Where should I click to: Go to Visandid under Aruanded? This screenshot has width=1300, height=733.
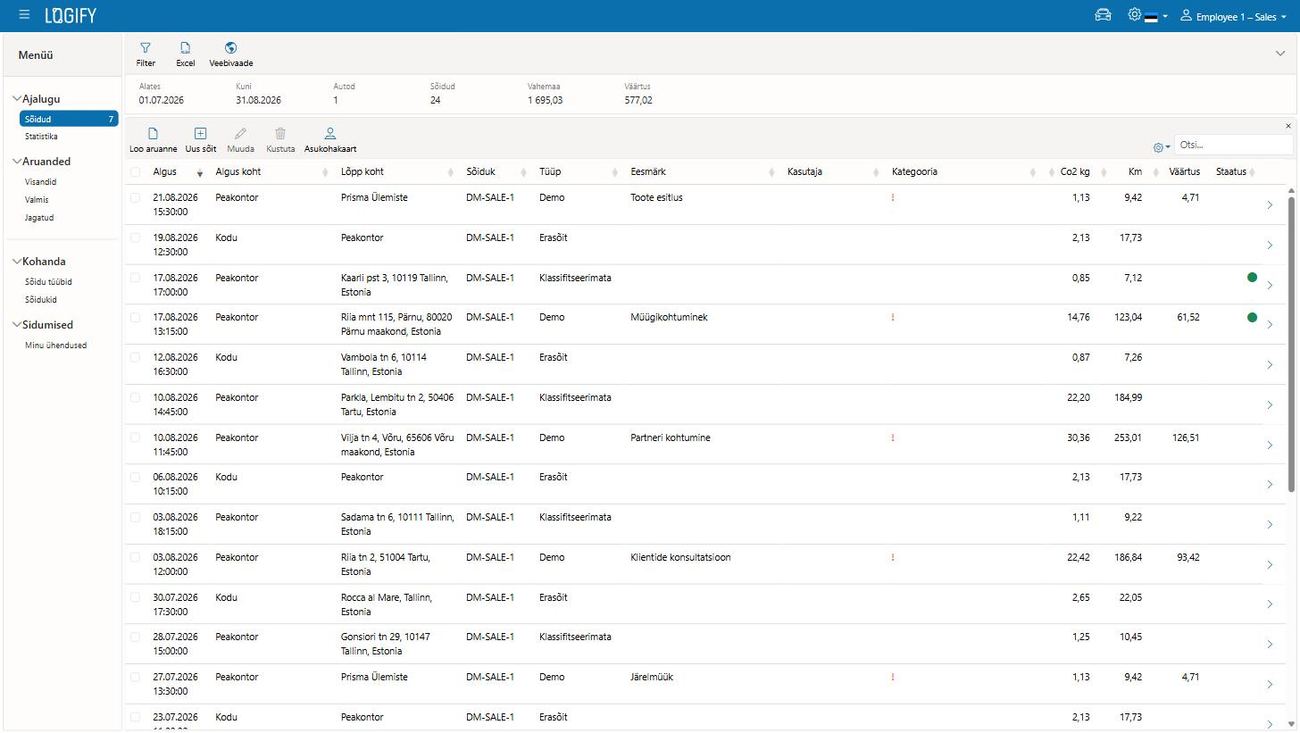[x=41, y=182]
